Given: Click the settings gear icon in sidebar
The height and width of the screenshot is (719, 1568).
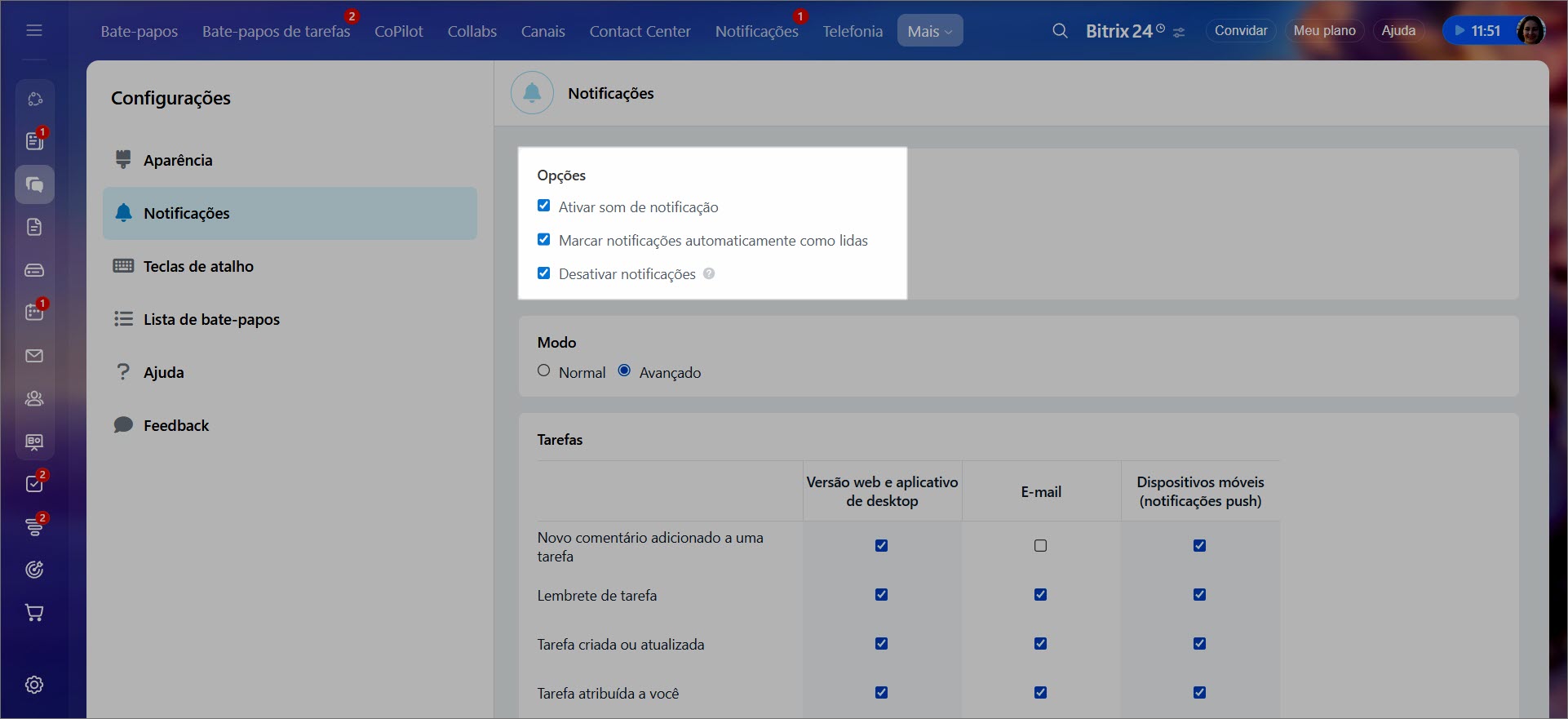Looking at the screenshot, I should (34, 685).
